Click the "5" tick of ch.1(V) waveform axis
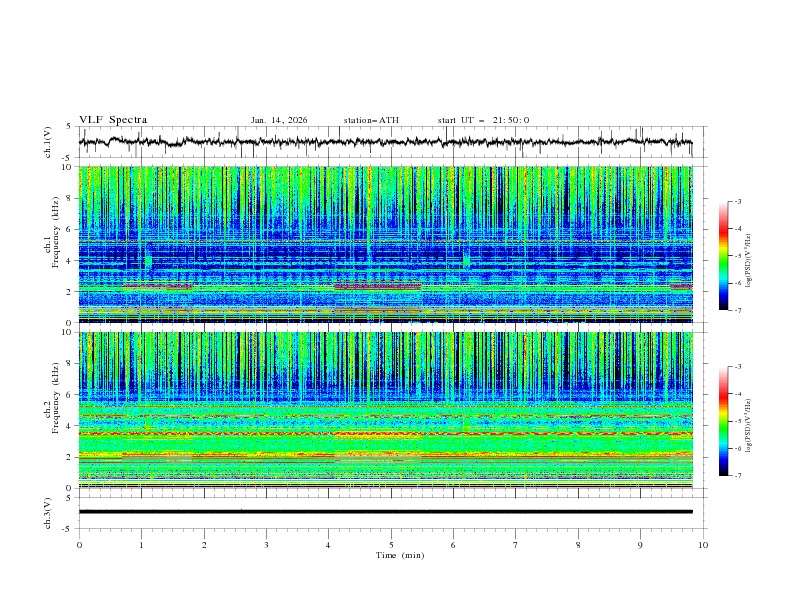Viewport: 792px width, 612px height. coord(69,127)
